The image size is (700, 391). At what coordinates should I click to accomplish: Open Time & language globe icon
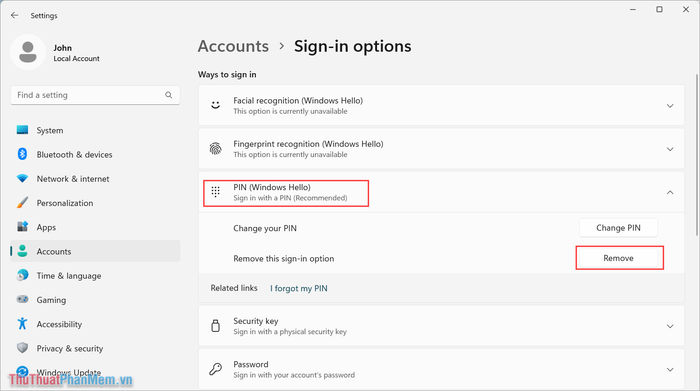pyautogui.click(x=22, y=275)
